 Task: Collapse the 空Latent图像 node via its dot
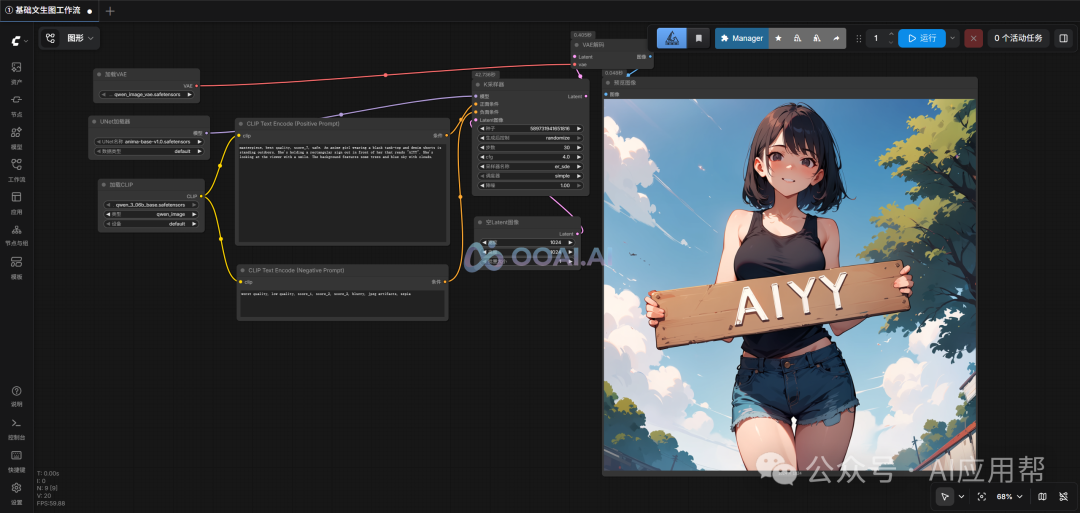pyautogui.click(x=480, y=222)
